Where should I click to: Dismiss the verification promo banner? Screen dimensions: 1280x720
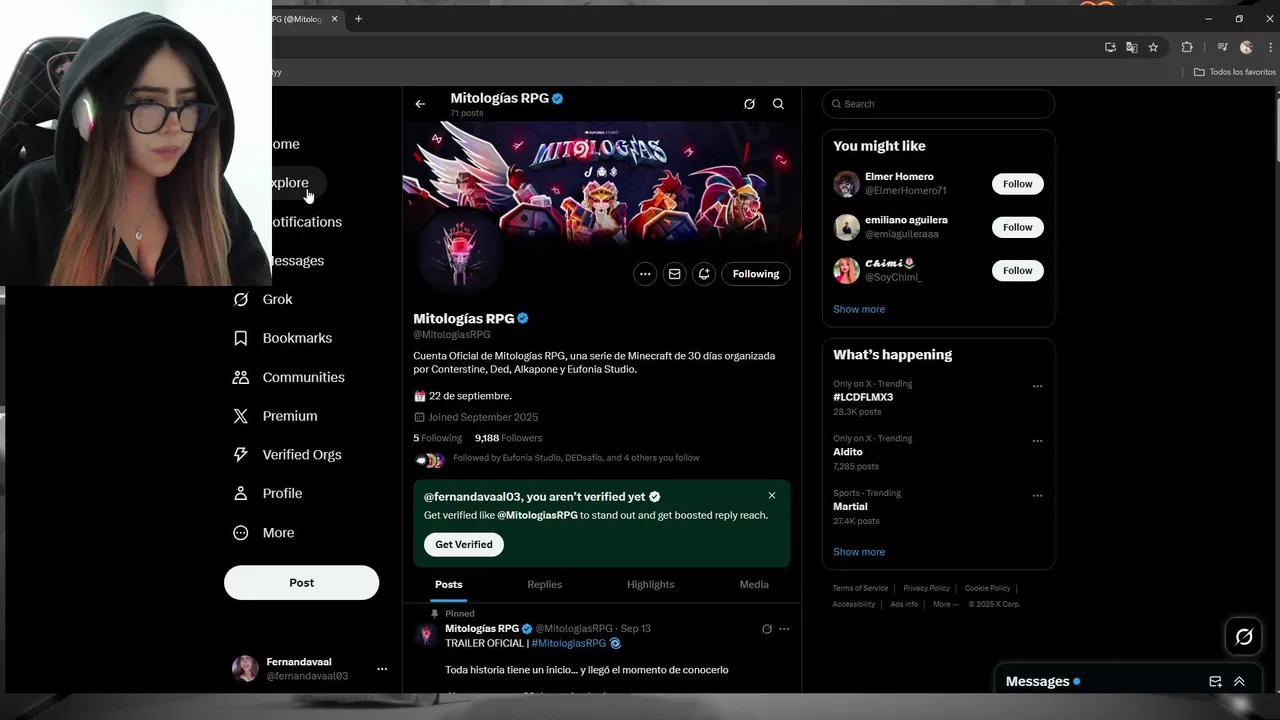click(772, 496)
